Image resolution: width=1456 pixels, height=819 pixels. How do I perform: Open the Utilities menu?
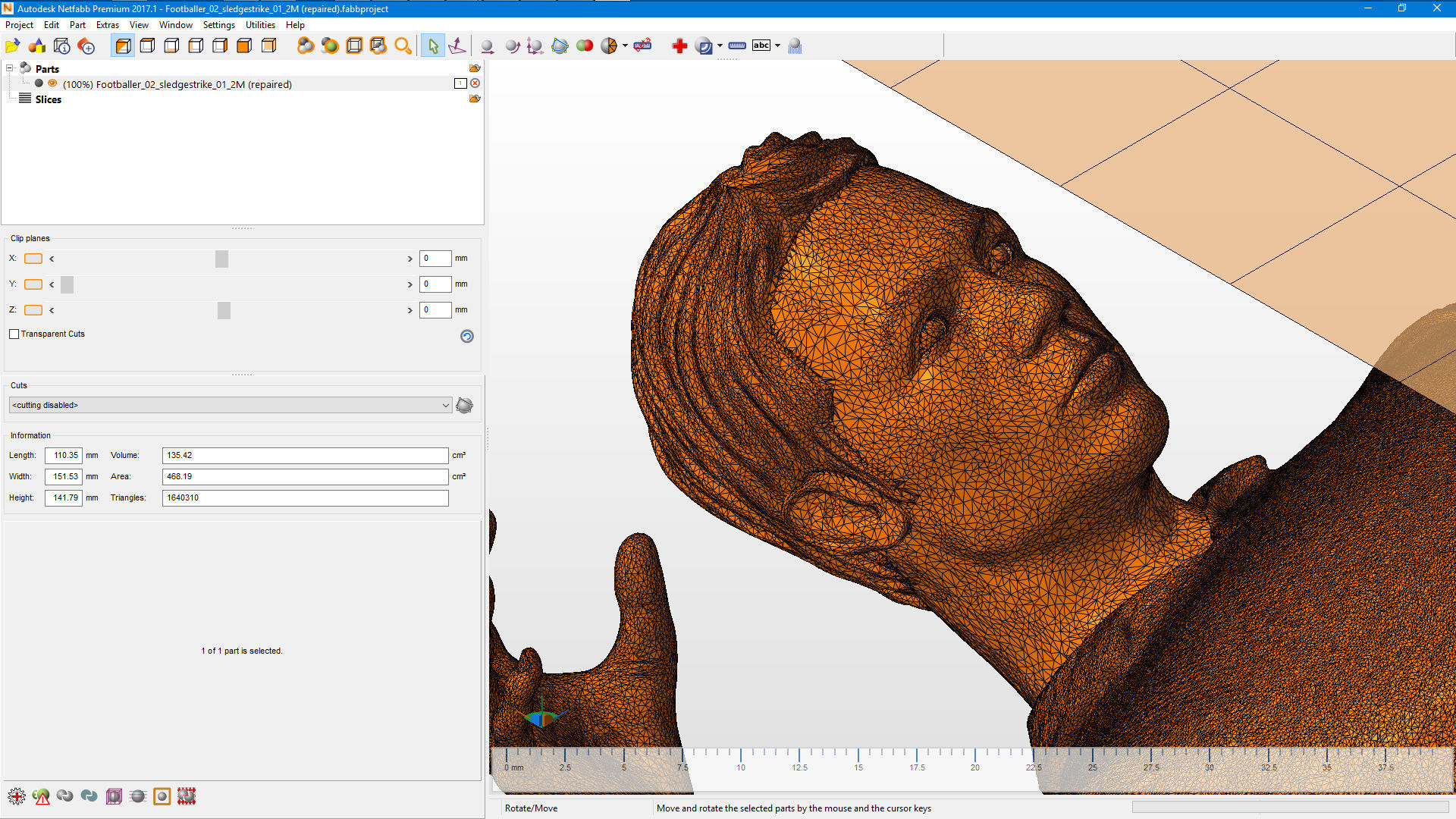(260, 25)
